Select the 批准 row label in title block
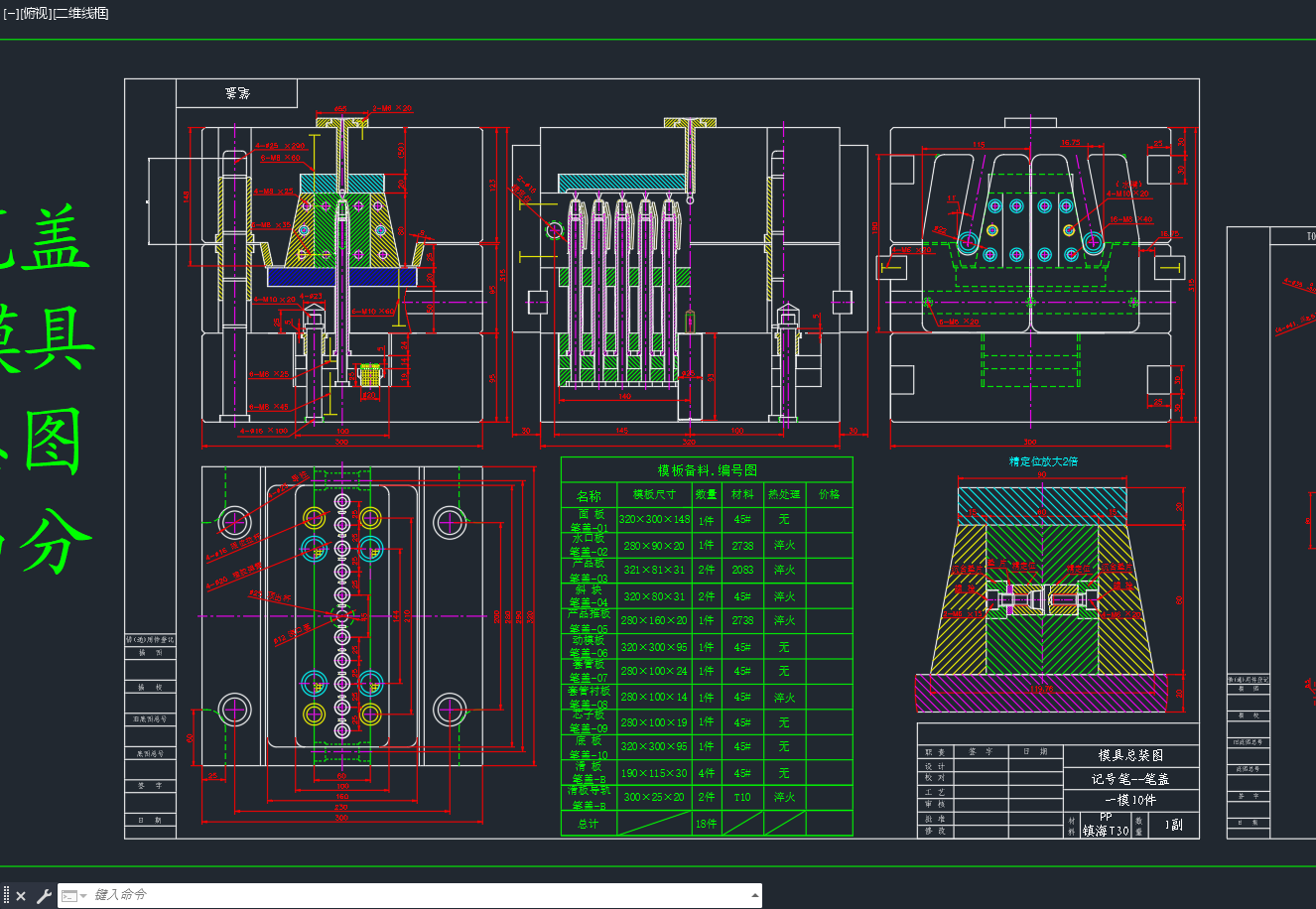This screenshot has width=1316, height=909. point(935,820)
